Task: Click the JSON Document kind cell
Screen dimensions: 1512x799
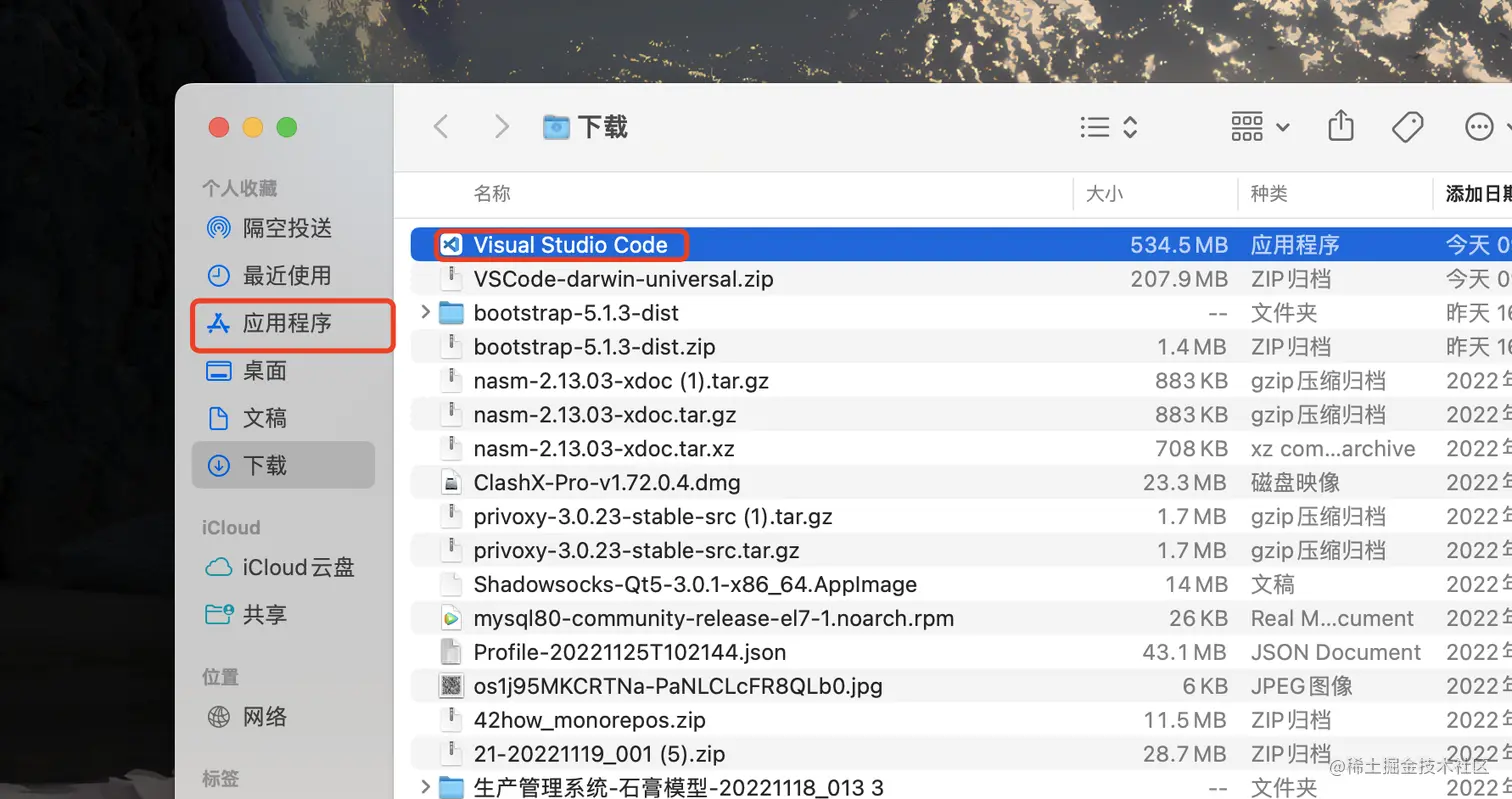Action: pos(1335,652)
